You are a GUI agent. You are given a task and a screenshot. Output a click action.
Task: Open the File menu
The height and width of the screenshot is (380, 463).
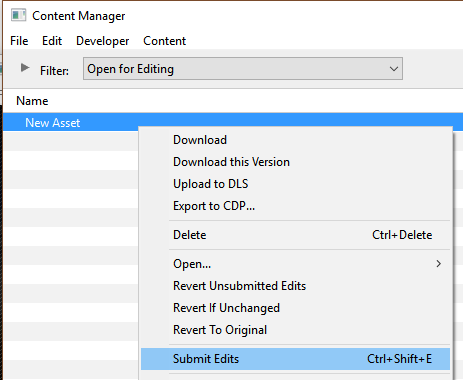click(19, 41)
